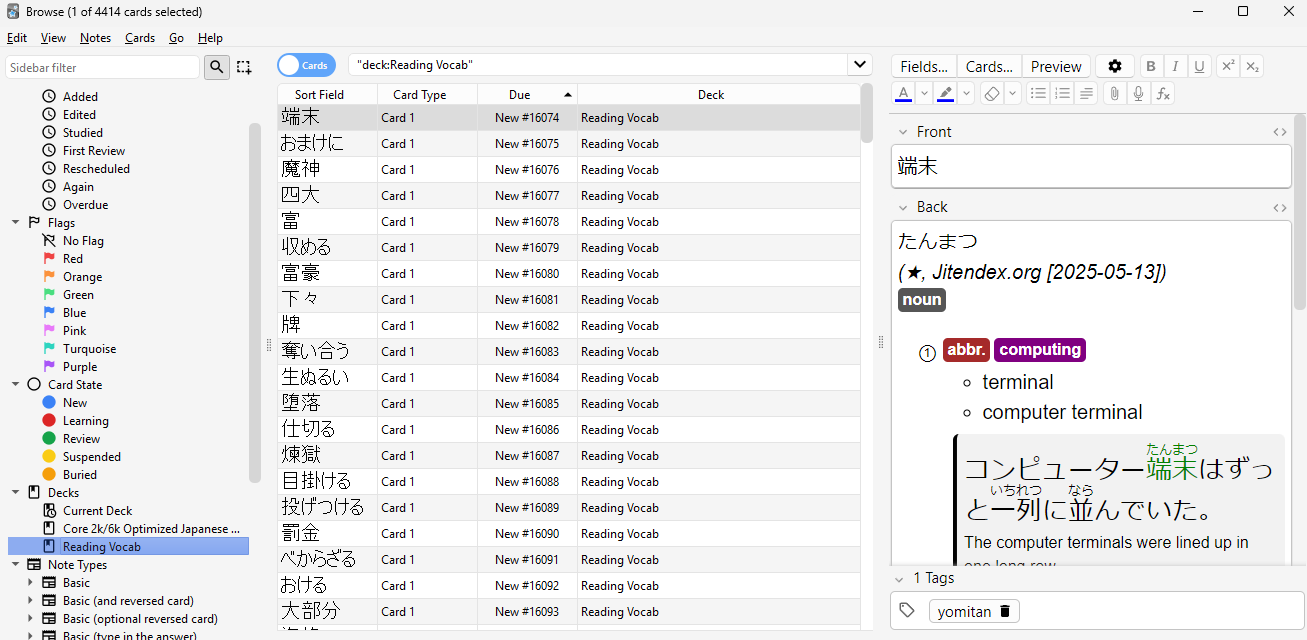
Task: Open the Edit menu
Action: tap(17, 38)
